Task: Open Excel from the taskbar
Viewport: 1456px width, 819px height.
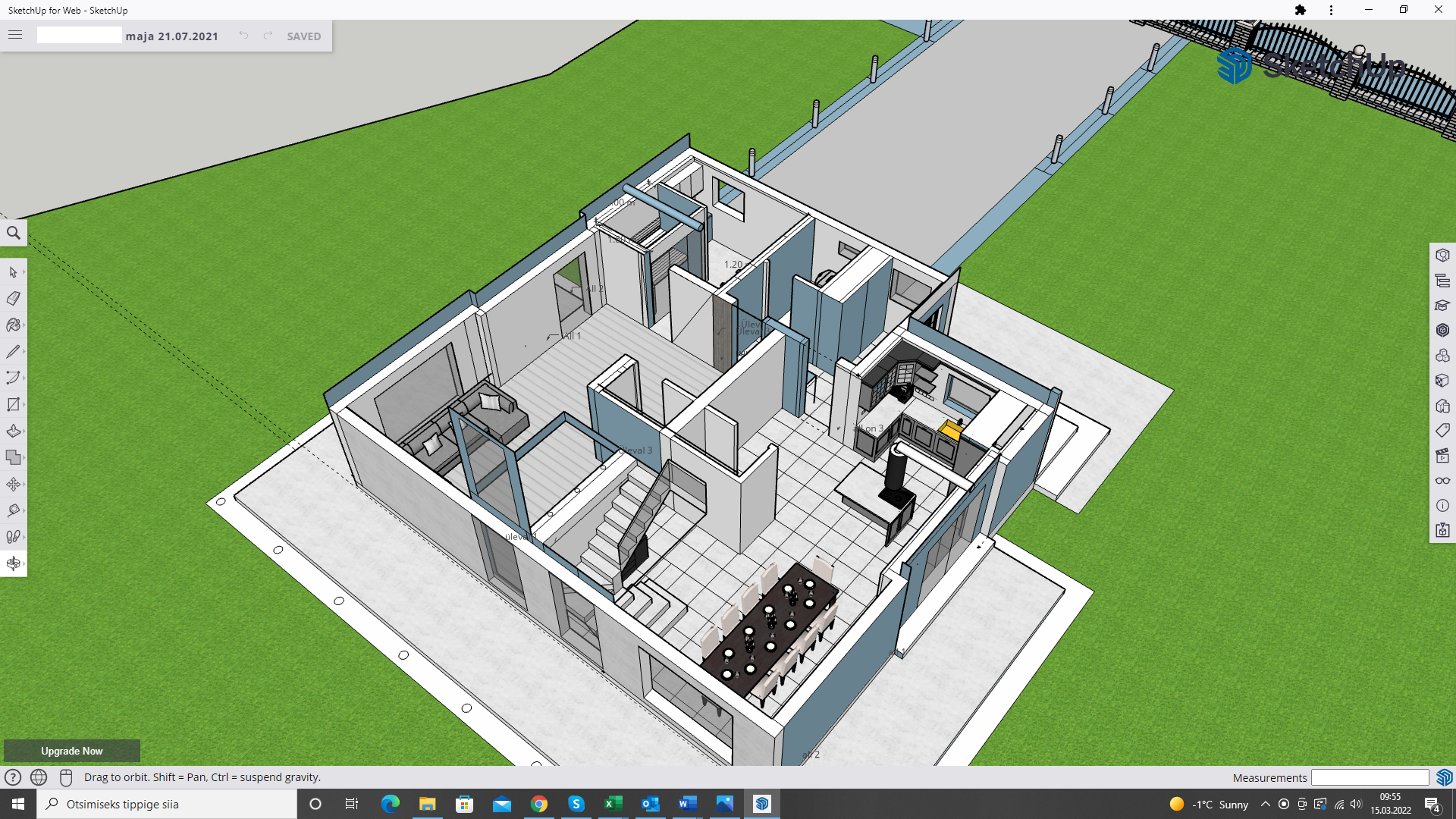Action: (613, 804)
